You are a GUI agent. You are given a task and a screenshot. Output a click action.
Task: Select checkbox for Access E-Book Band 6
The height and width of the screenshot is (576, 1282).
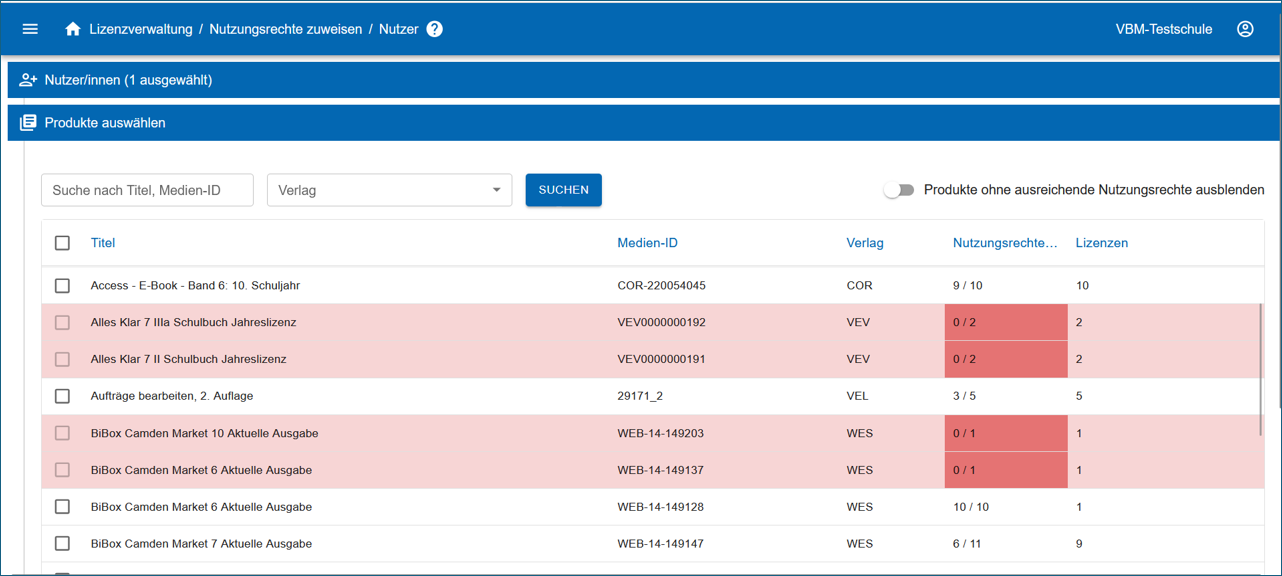point(62,286)
